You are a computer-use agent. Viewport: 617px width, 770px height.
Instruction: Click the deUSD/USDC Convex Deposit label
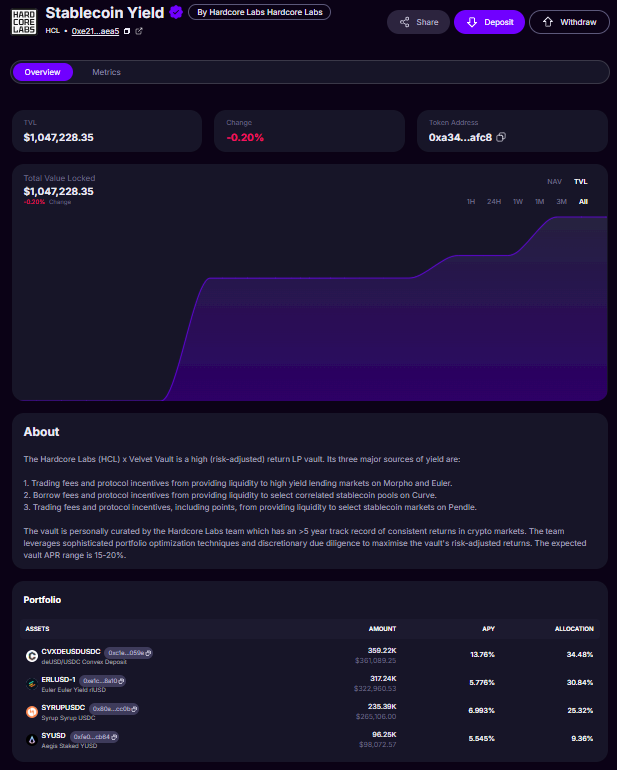84,662
